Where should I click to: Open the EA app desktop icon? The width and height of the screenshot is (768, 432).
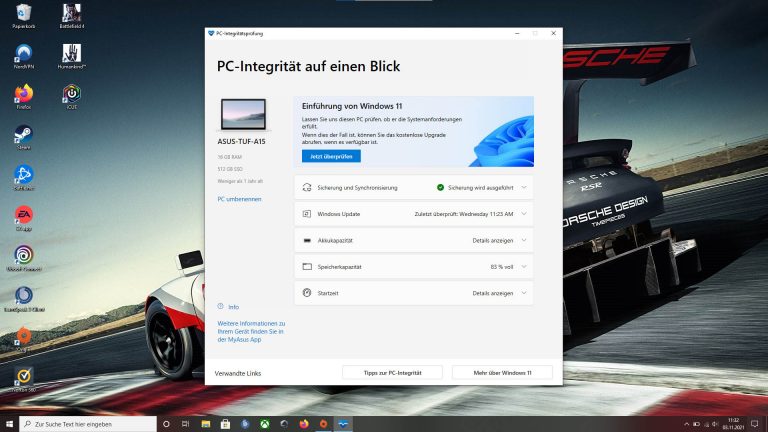23,215
